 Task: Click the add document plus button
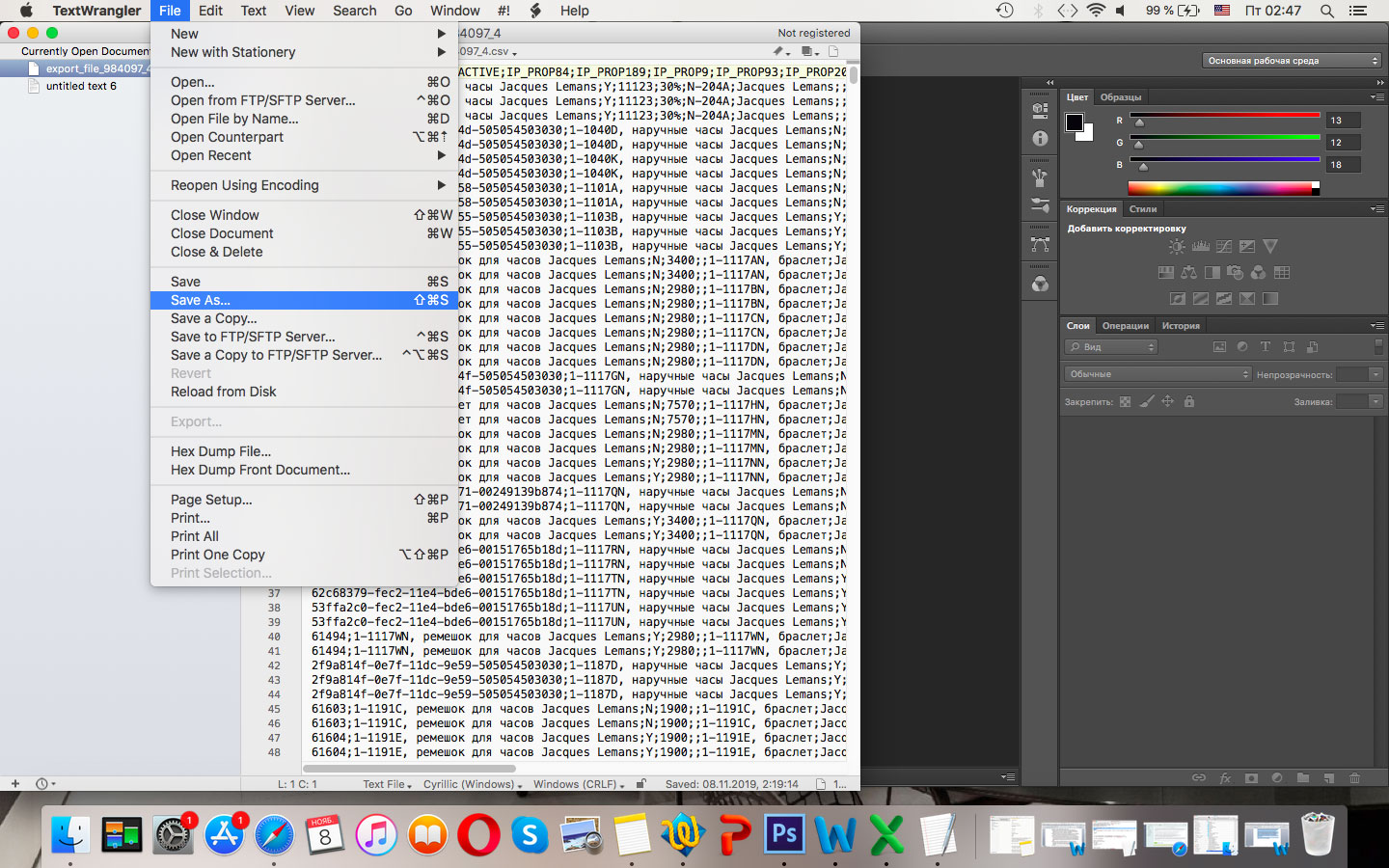point(14,783)
